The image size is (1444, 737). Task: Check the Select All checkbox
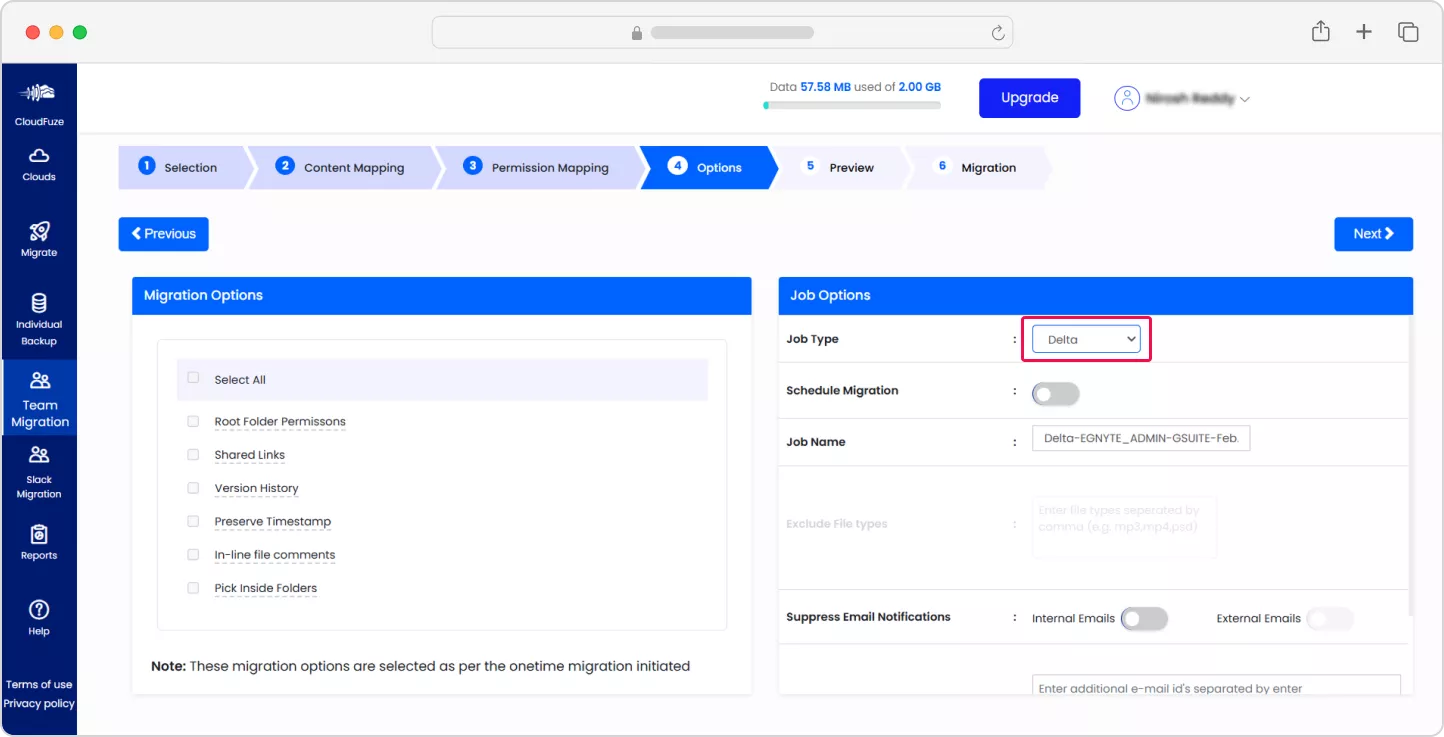[x=193, y=378]
